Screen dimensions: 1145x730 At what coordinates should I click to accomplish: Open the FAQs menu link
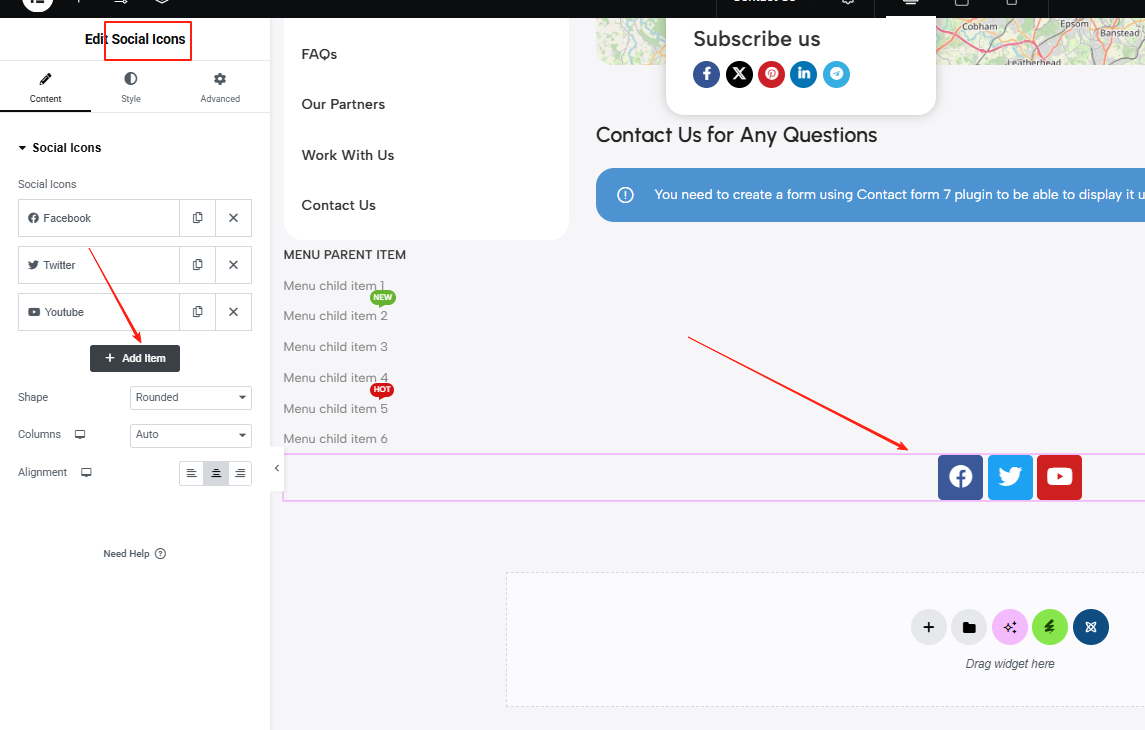pos(319,54)
